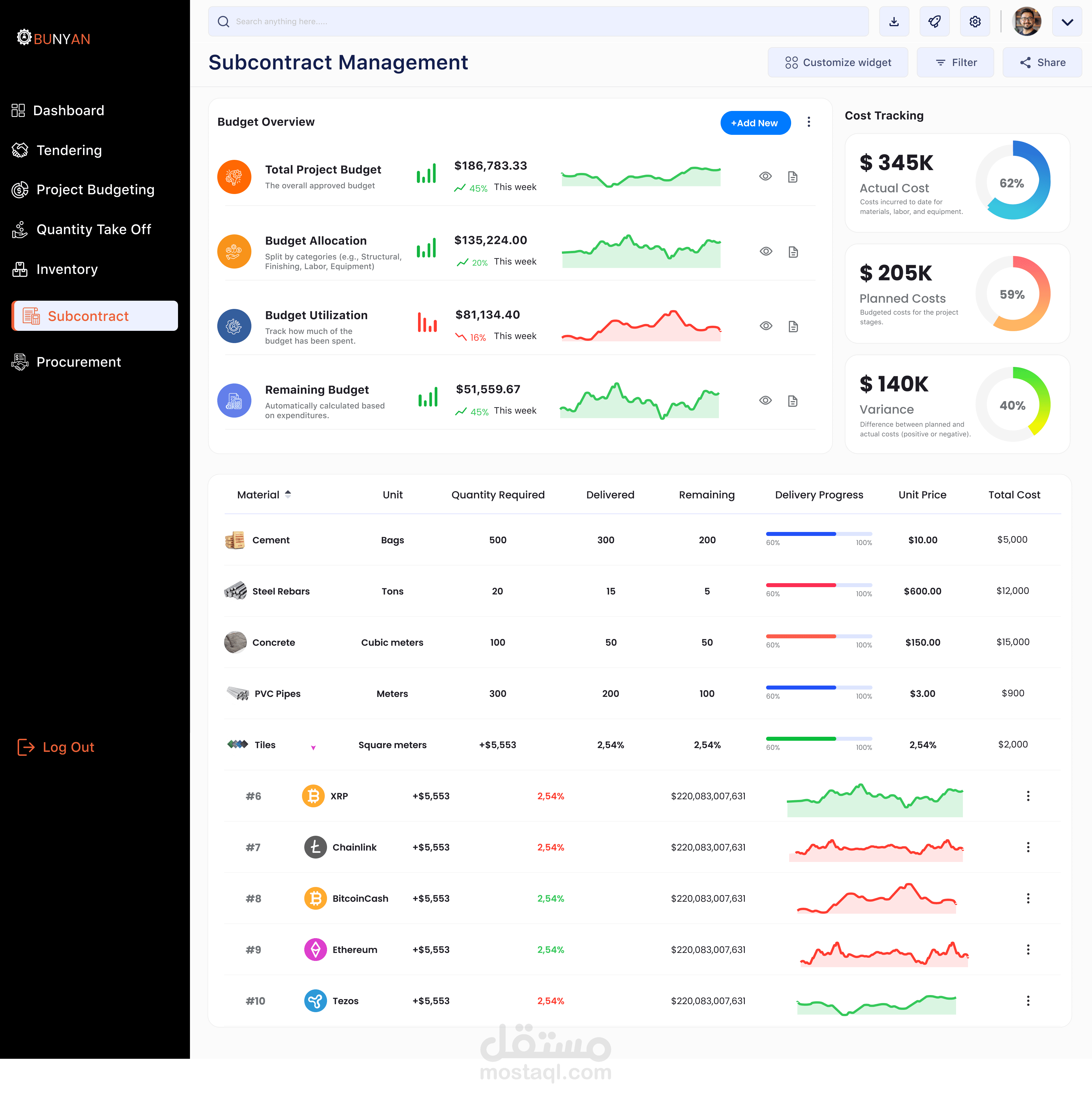Click the search anything input field

pyautogui.click(x=538, y=22)
